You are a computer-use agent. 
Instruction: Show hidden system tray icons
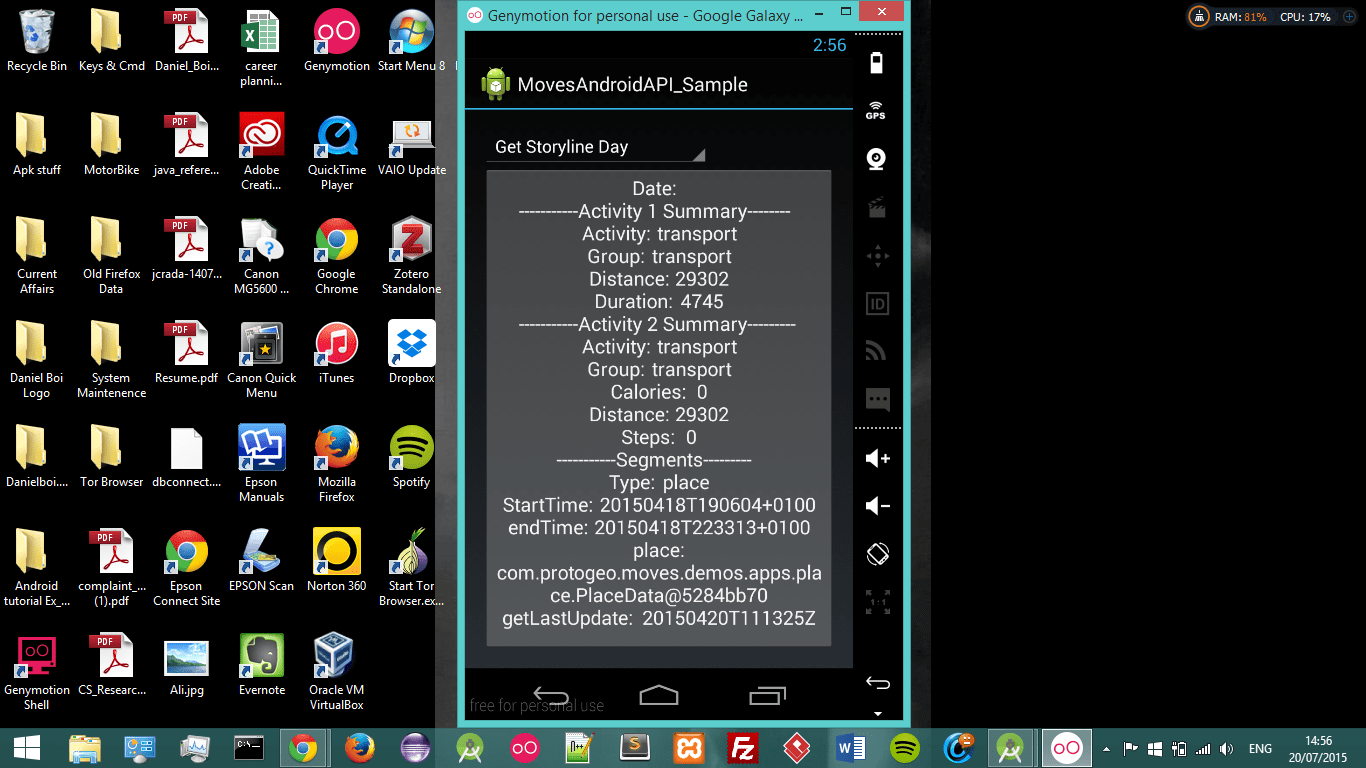pos(1106,748)
